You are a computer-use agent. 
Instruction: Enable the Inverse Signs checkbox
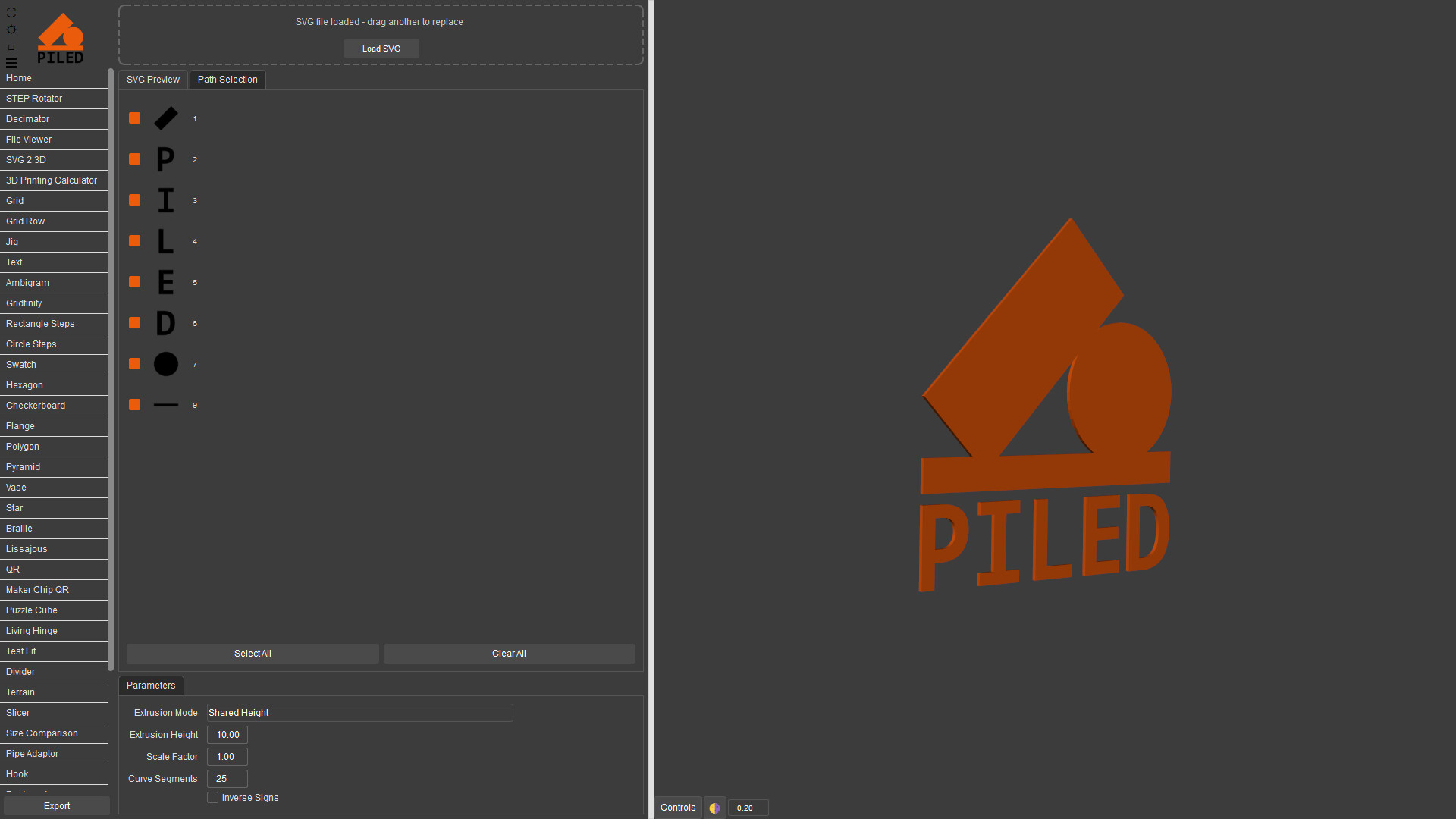[213, 798]
